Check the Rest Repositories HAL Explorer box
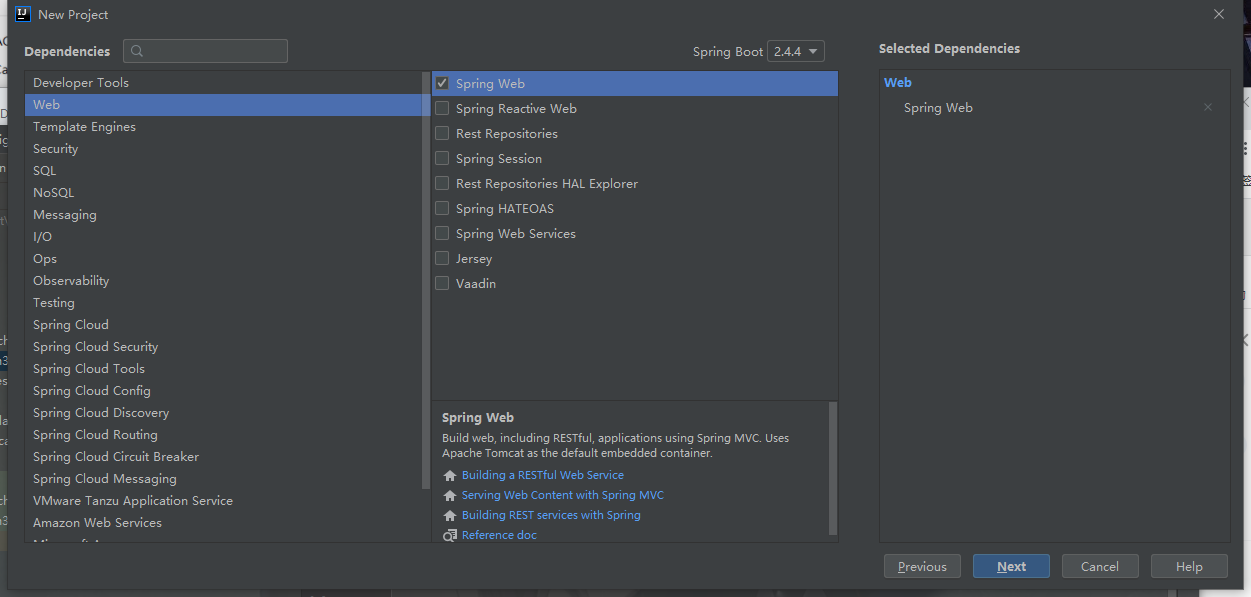 442,183
